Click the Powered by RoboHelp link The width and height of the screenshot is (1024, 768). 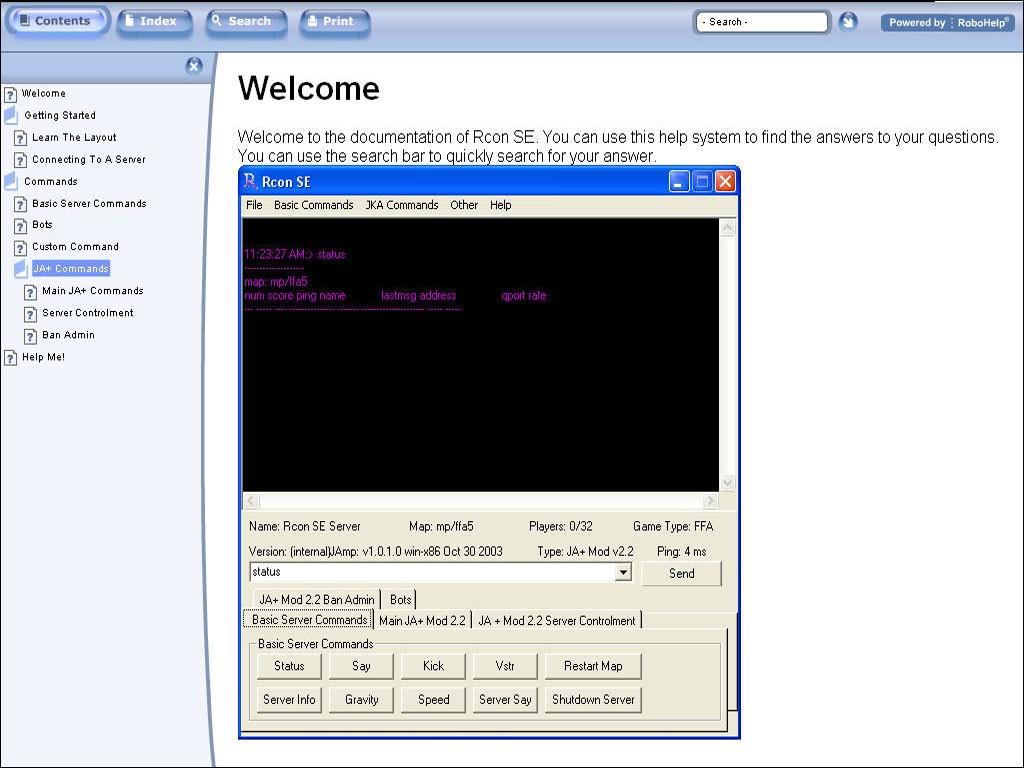coord(947,22)
